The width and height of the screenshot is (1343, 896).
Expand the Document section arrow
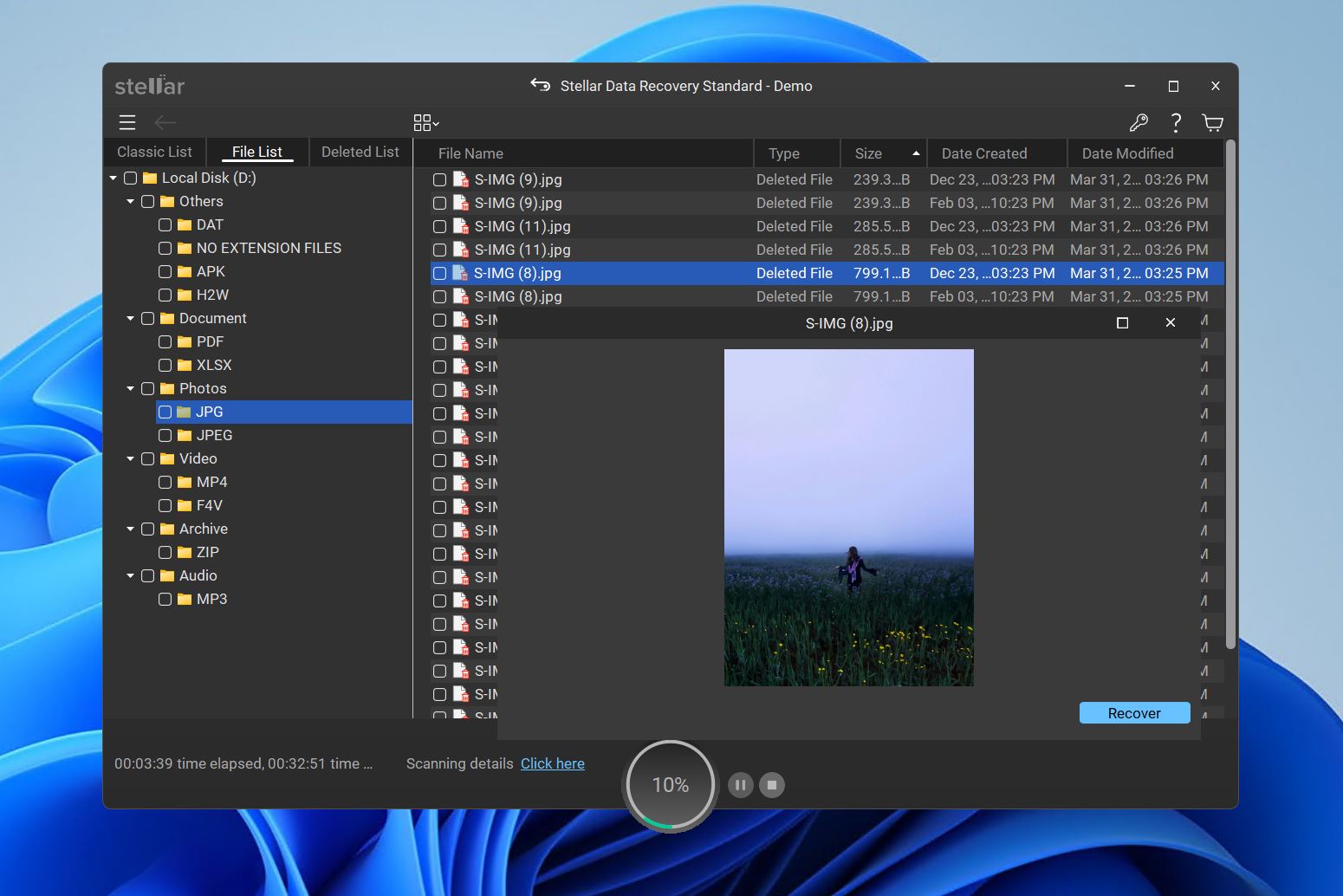tap(129, 318)
